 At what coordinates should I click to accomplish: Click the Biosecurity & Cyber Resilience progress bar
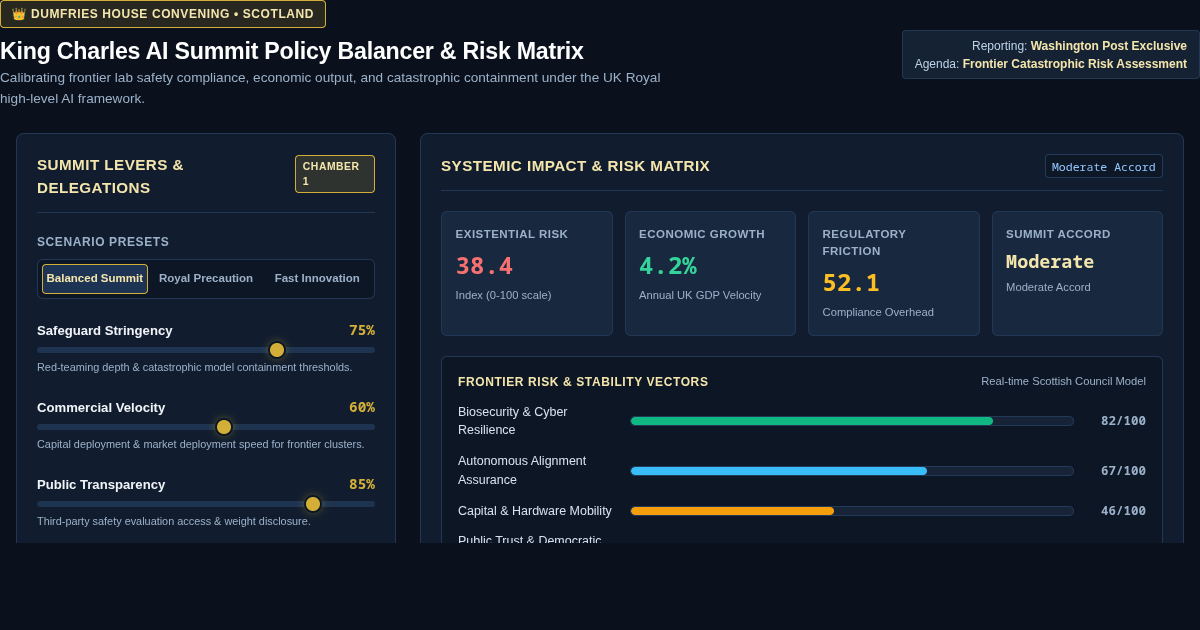pos(852,421)
